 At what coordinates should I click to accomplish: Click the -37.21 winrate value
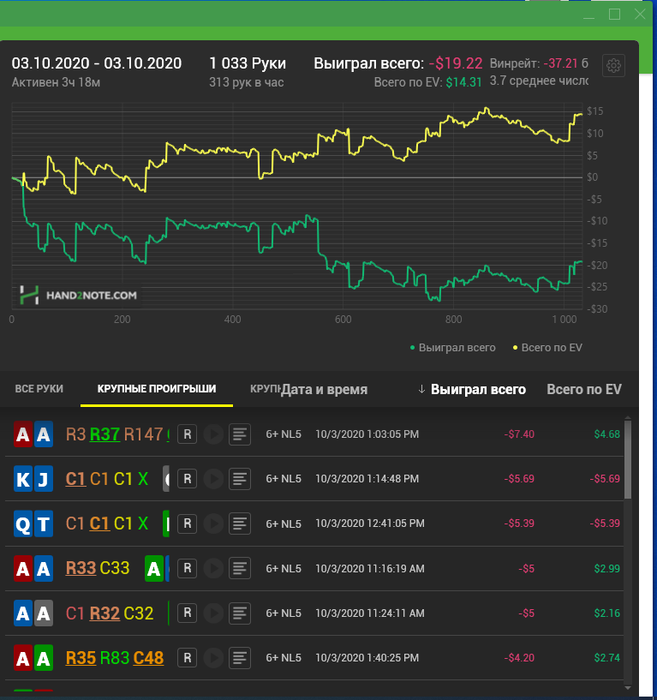coord(561,63)
